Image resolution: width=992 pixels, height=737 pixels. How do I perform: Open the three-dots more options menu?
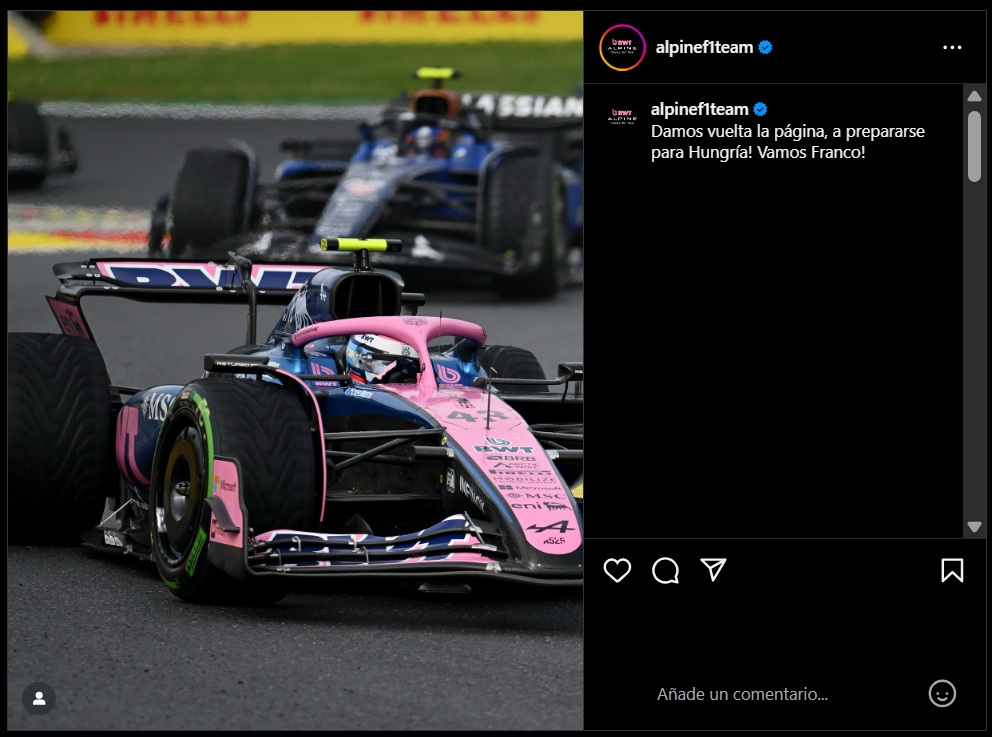tap(952, 47)
